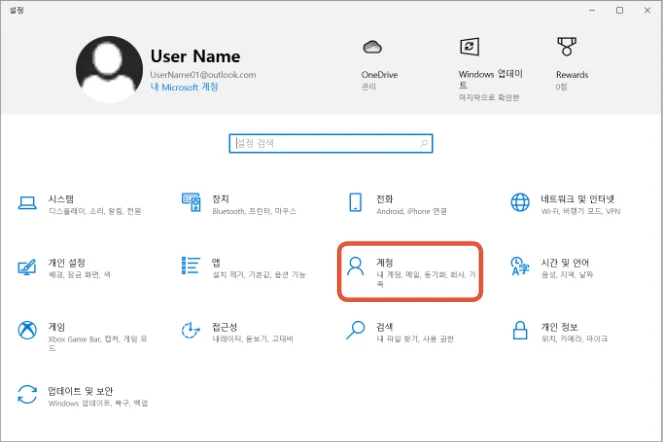Open the 게임 Xbox icon
The image size is (663, 442).
tap(27, 330)
